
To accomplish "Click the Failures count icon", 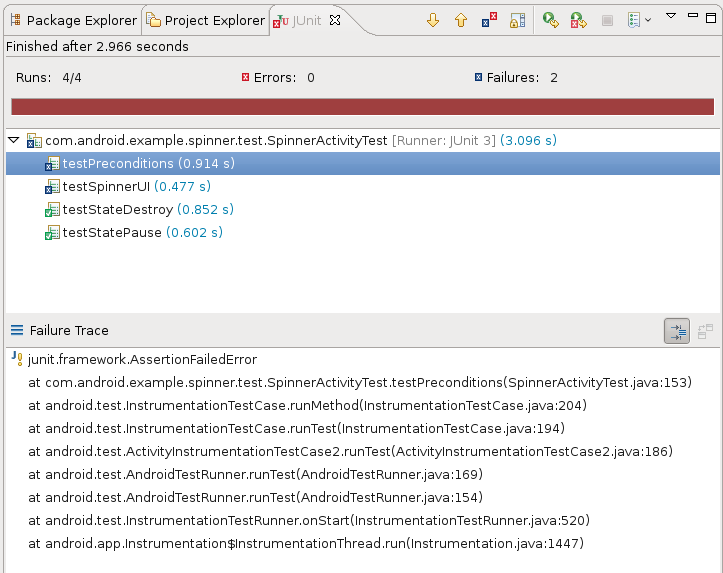I will [478, 77].
